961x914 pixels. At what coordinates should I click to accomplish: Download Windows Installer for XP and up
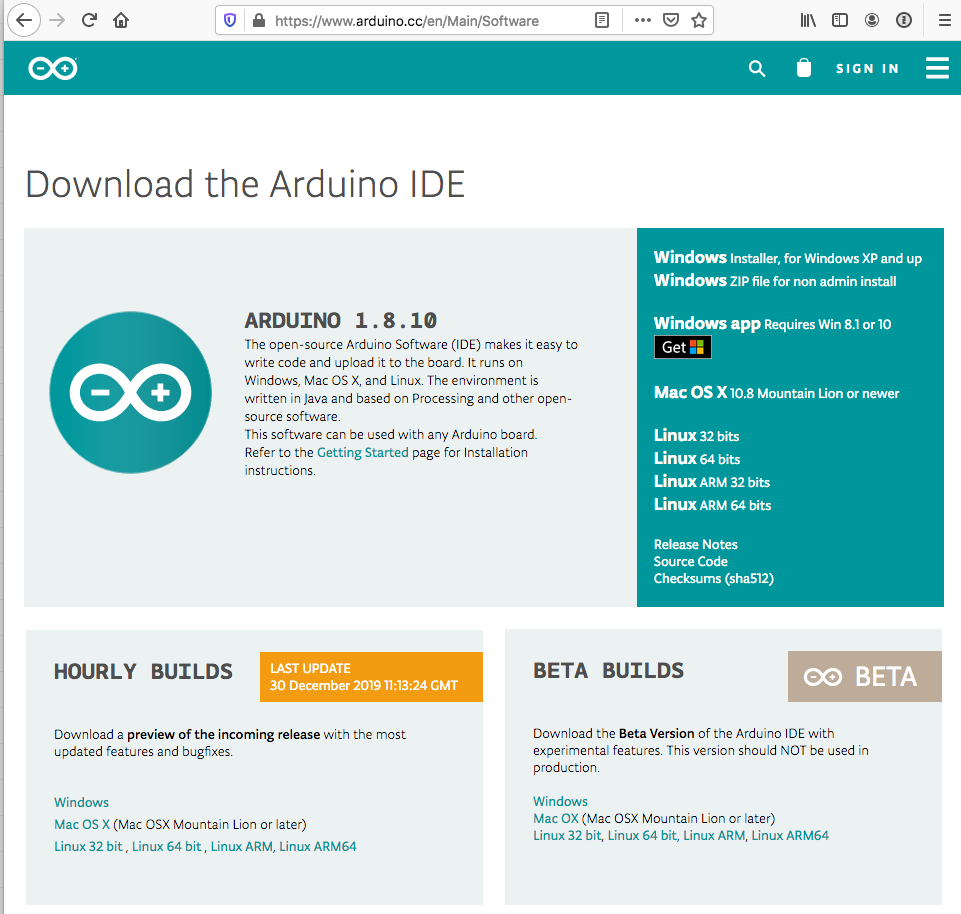788,258
